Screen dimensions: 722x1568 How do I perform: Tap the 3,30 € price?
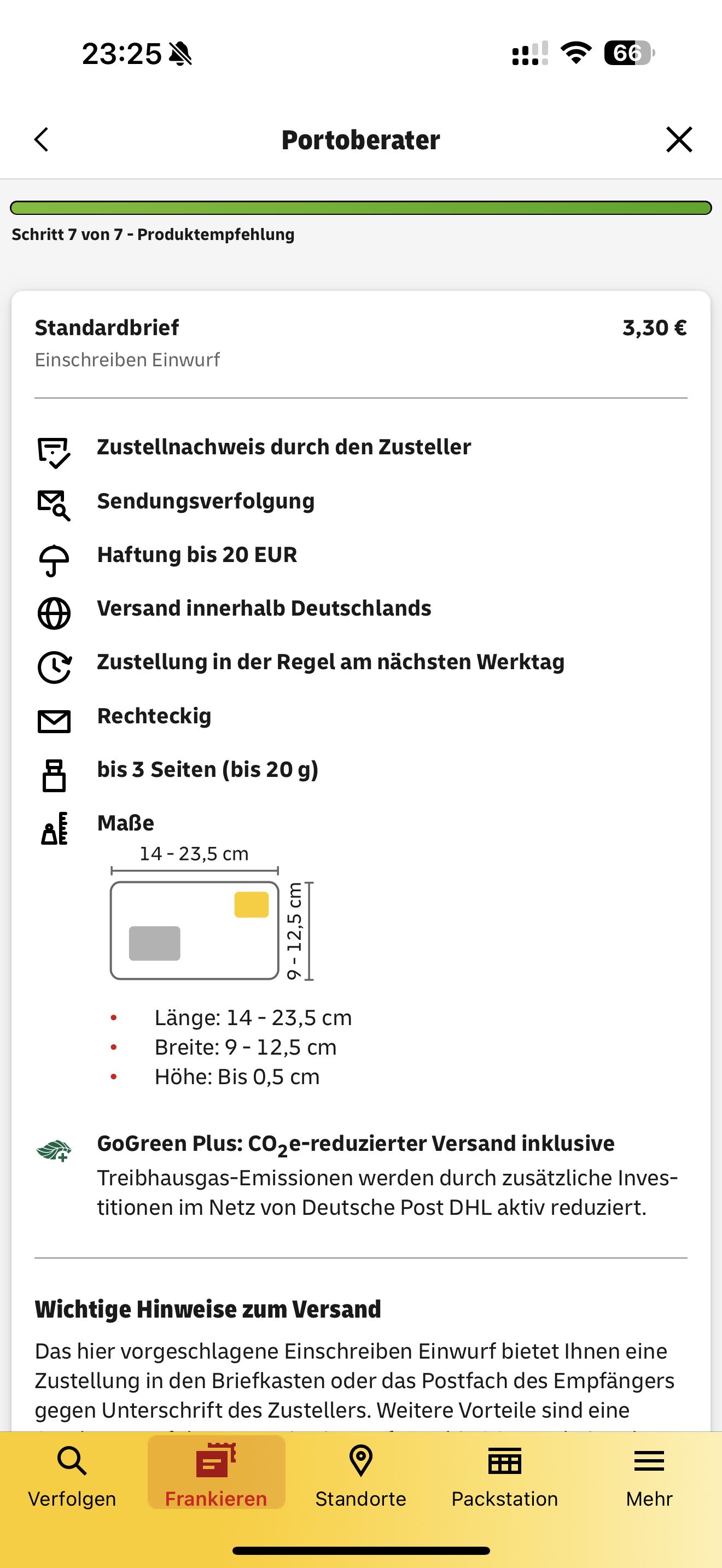click(654, 328)
